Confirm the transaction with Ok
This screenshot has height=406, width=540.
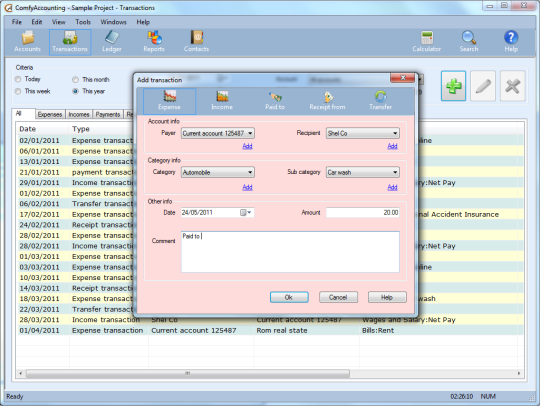289,297
